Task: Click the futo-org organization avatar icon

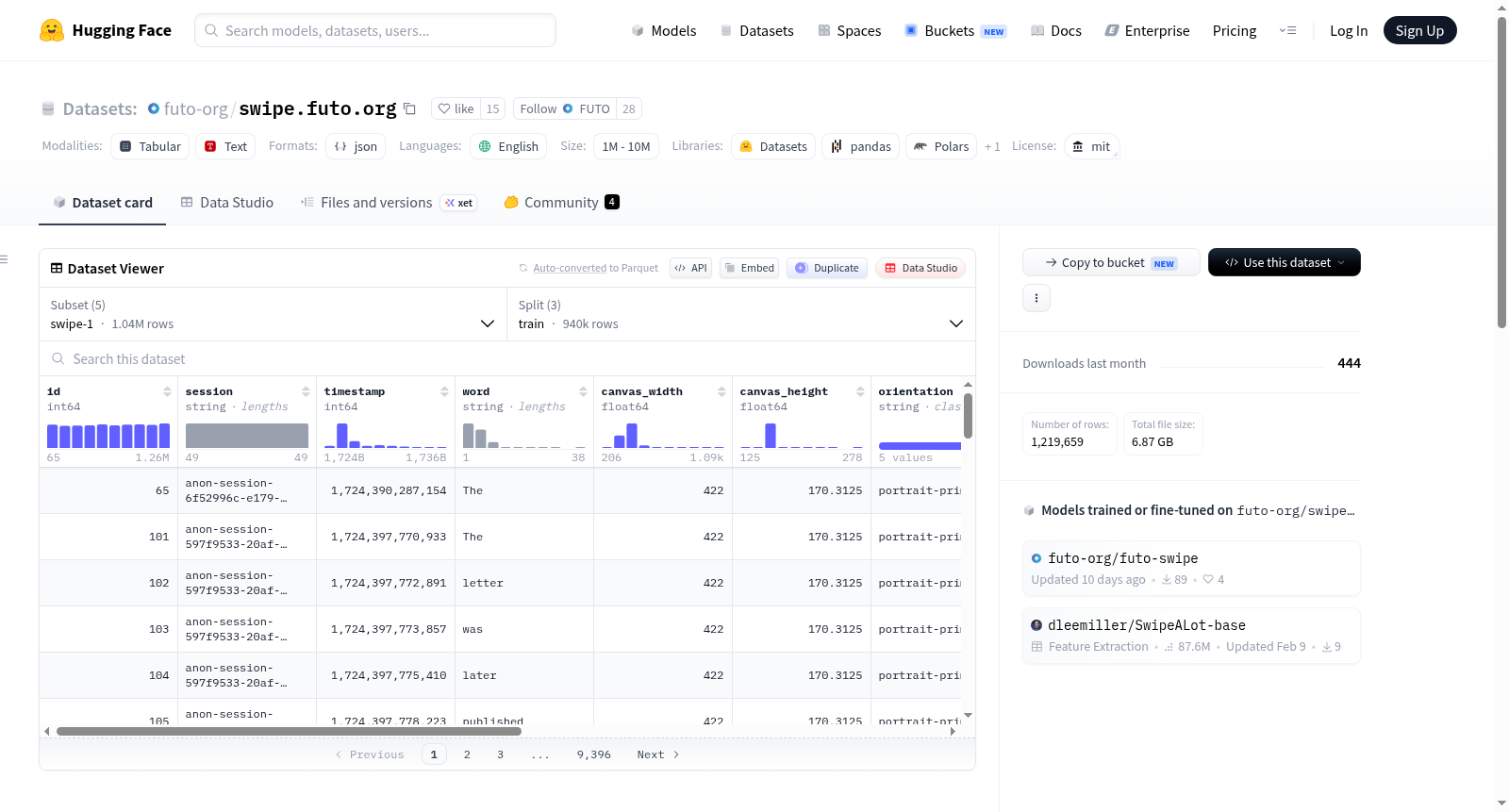Action: pos(154,108)
